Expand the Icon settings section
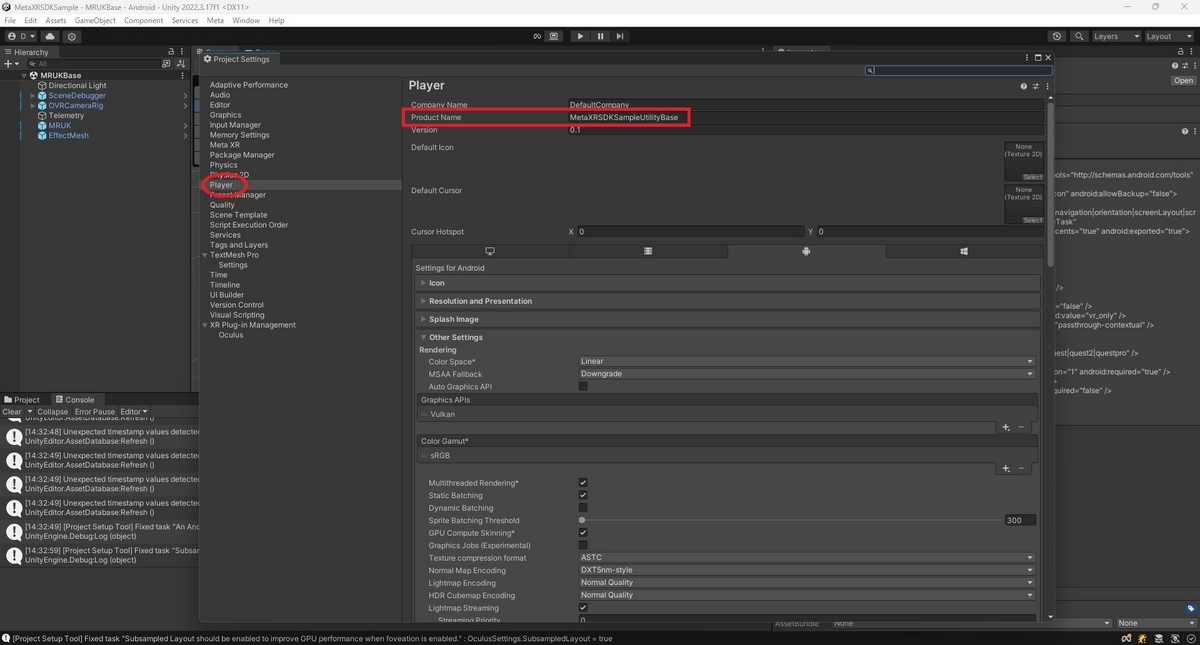The image size is (1200, 645). pyautogui.click(x=727, y=283)
